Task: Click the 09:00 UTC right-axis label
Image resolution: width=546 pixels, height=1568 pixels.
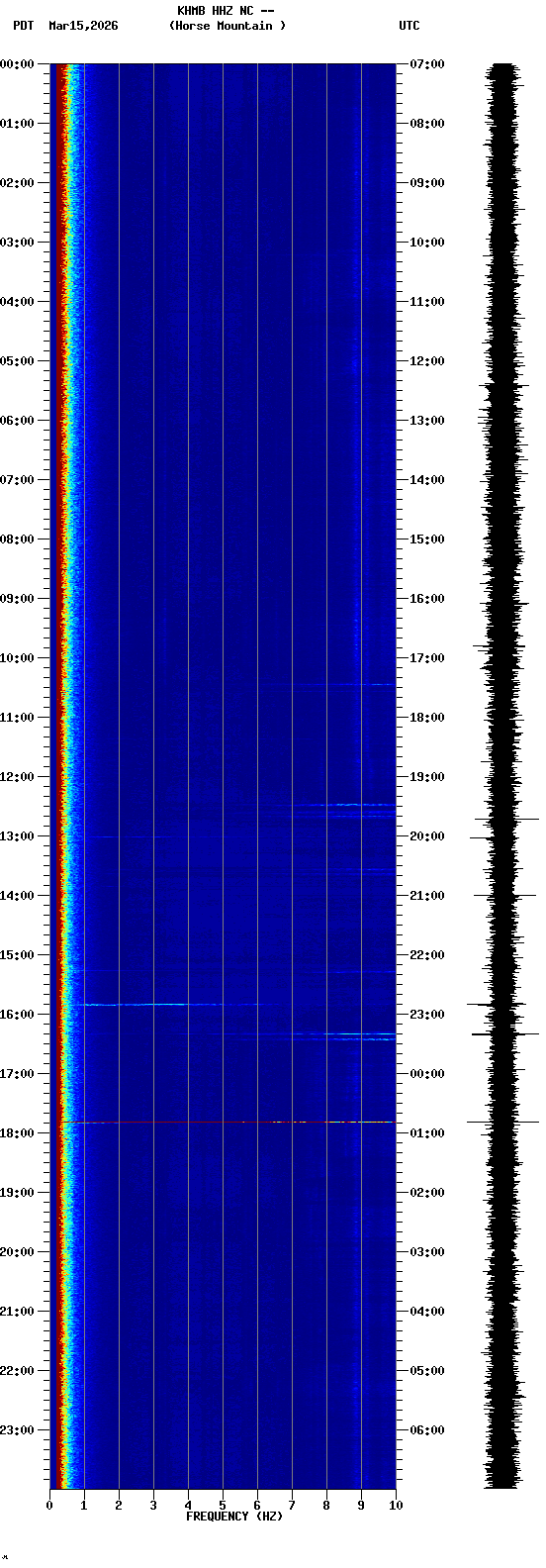Action: (427, 183)
